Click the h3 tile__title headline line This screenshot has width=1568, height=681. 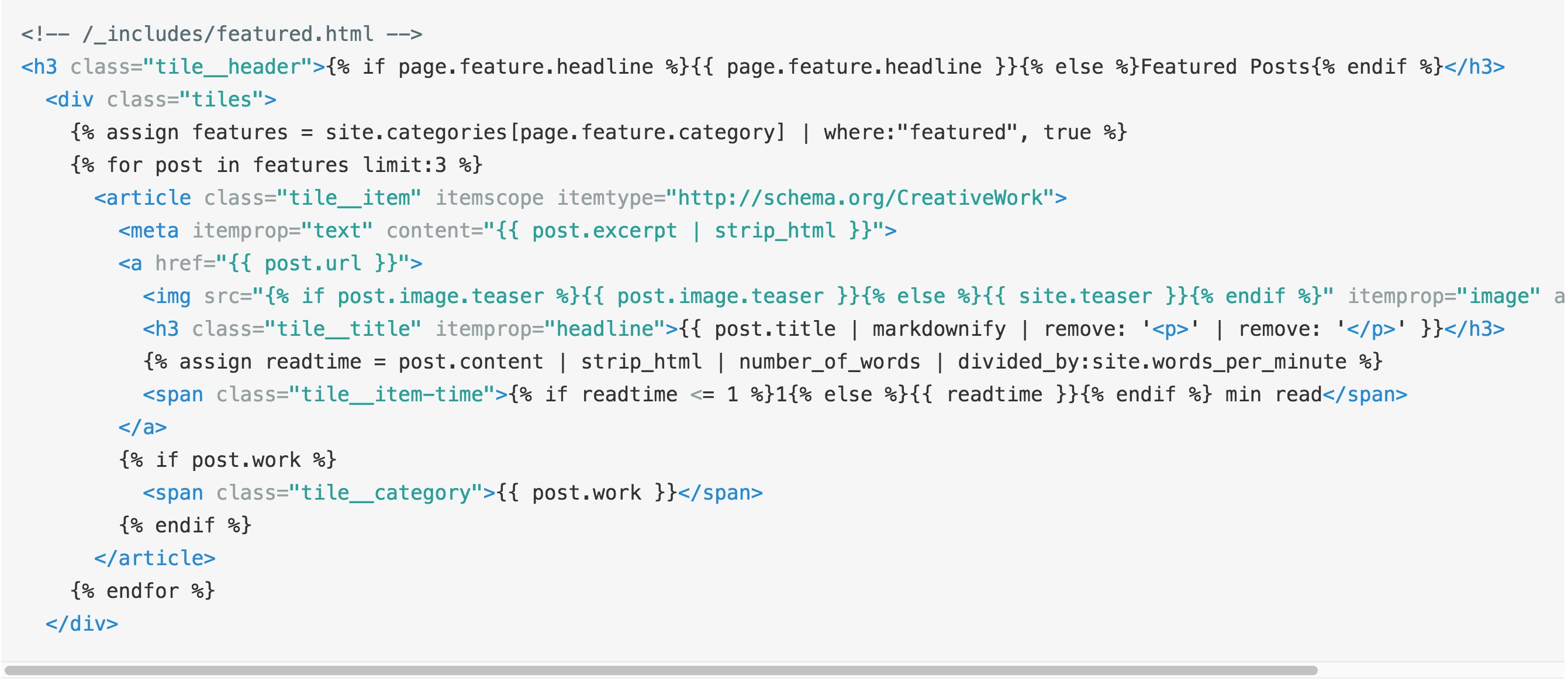pos(823,329)
